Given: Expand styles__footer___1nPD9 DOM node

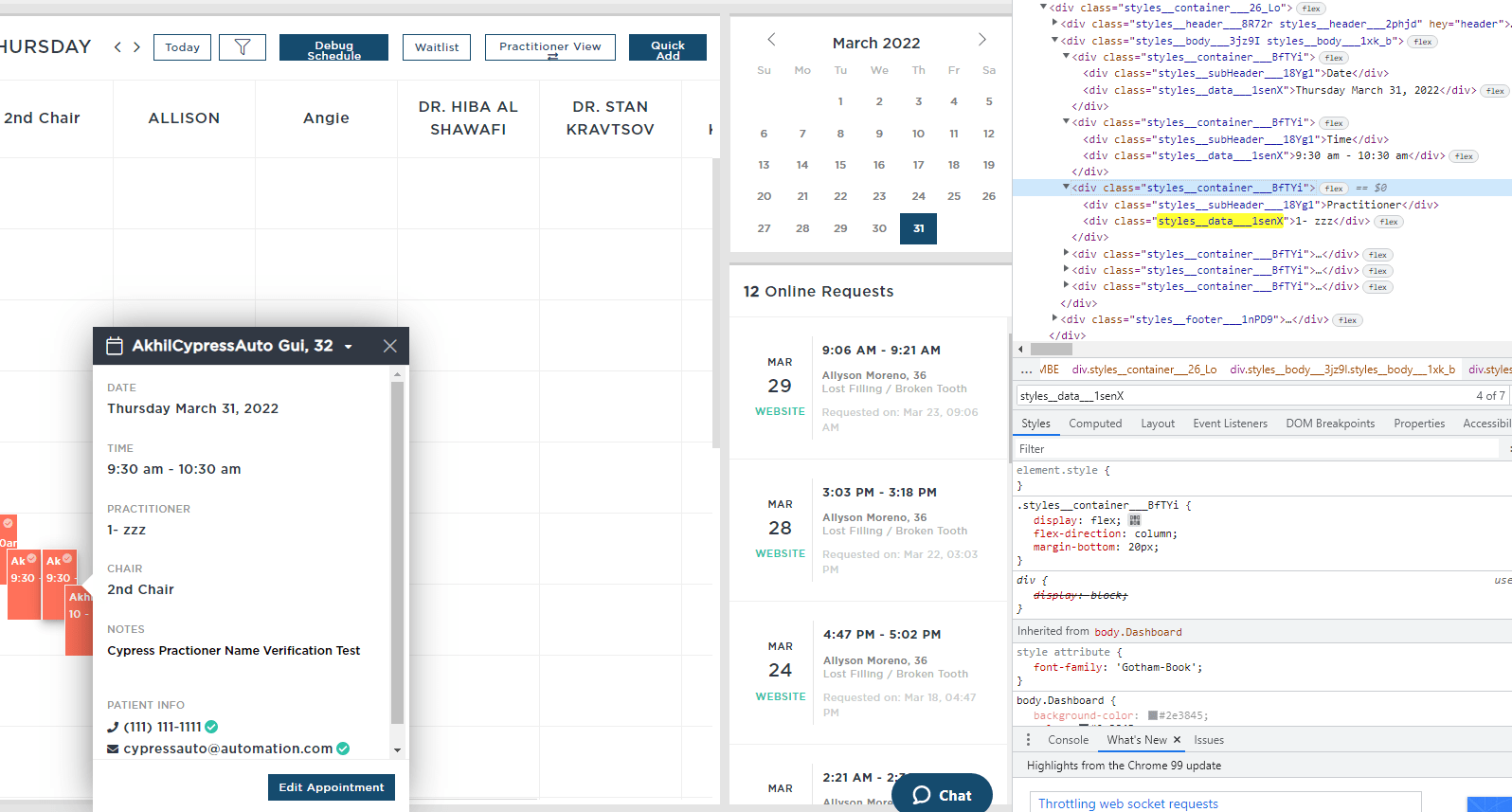Looking at the screenshot, I should click(1055, 319).
